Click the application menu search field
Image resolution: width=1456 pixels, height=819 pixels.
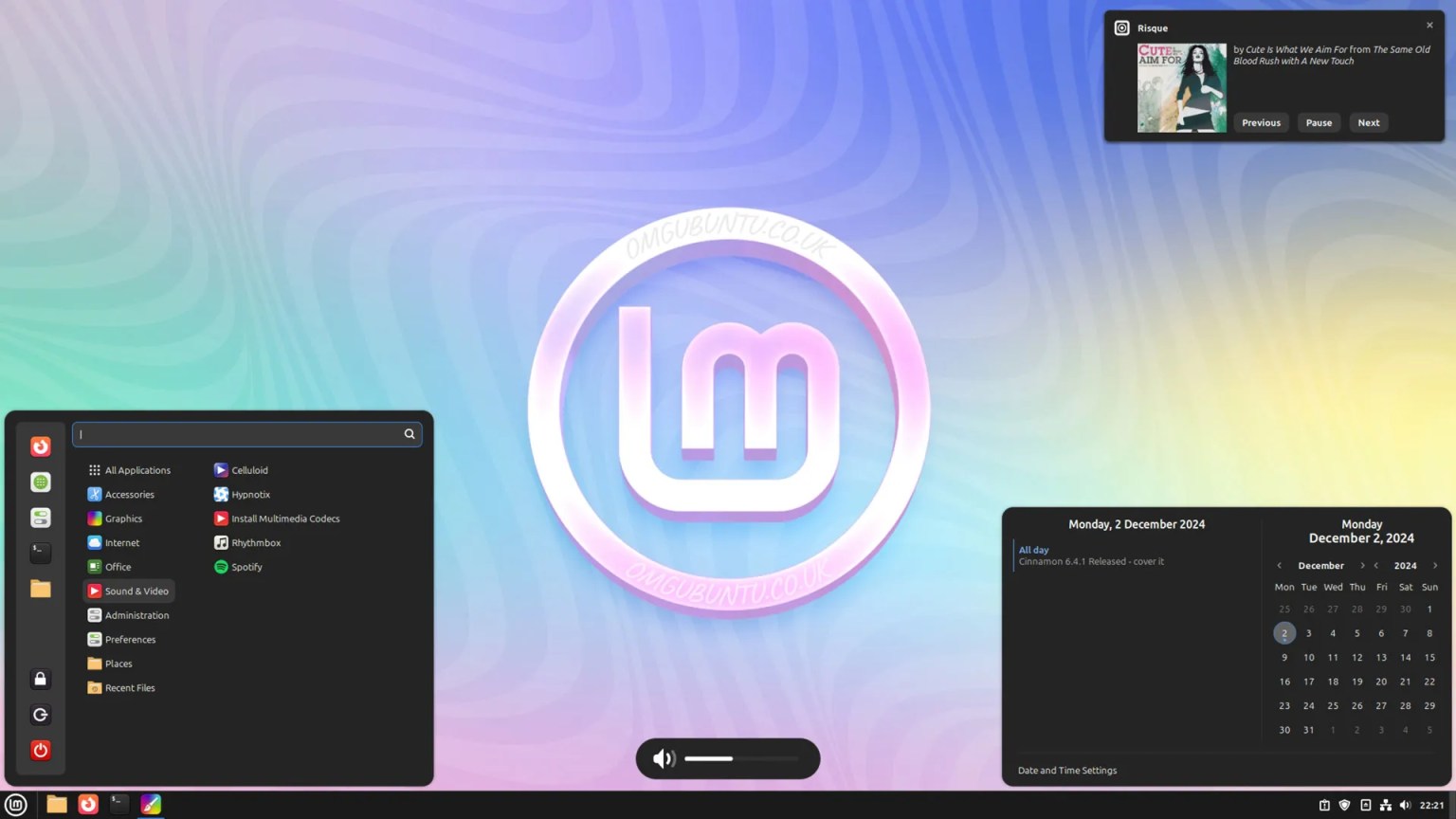pos(246,434)
